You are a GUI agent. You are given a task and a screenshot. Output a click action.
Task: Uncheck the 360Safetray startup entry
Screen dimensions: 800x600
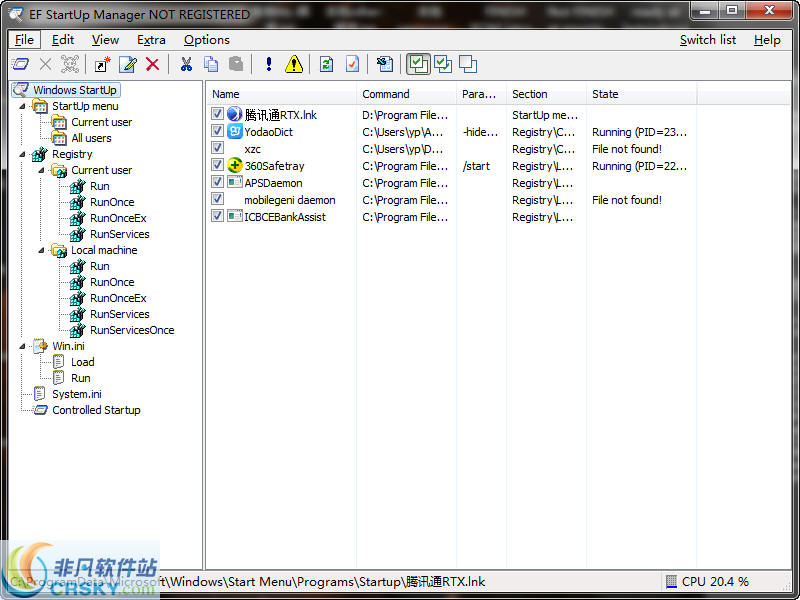pyautogui.click(x=217, y=166)
